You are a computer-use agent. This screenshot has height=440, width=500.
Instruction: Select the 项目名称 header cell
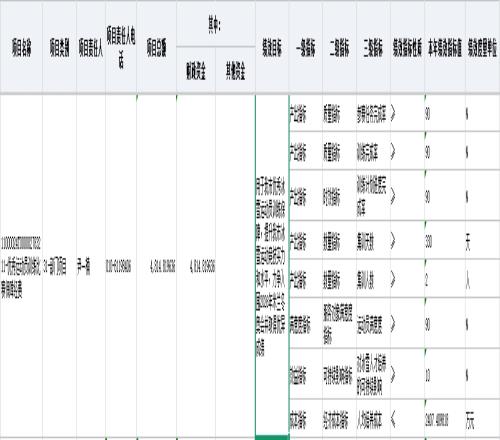(x=21, y=47)
